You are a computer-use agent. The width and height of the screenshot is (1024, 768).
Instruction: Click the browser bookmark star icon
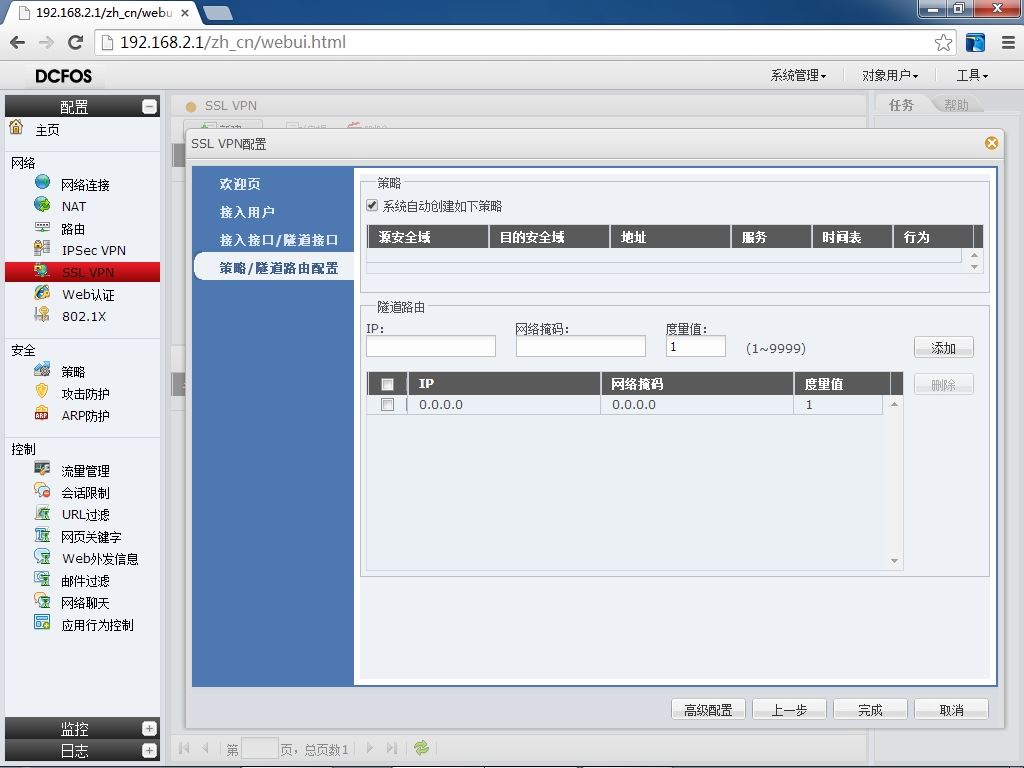coord(943,43)
